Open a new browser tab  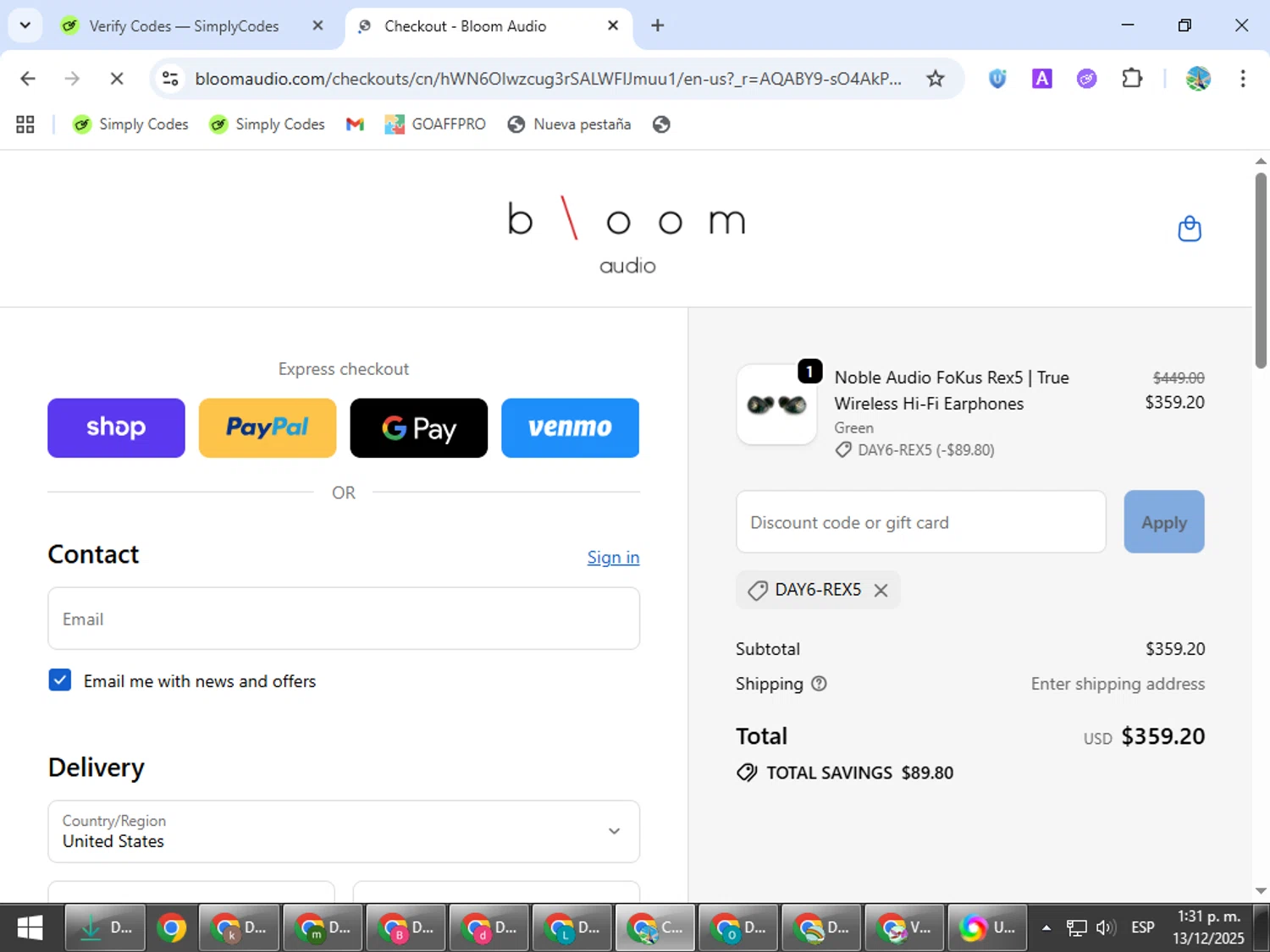[658, 25]
